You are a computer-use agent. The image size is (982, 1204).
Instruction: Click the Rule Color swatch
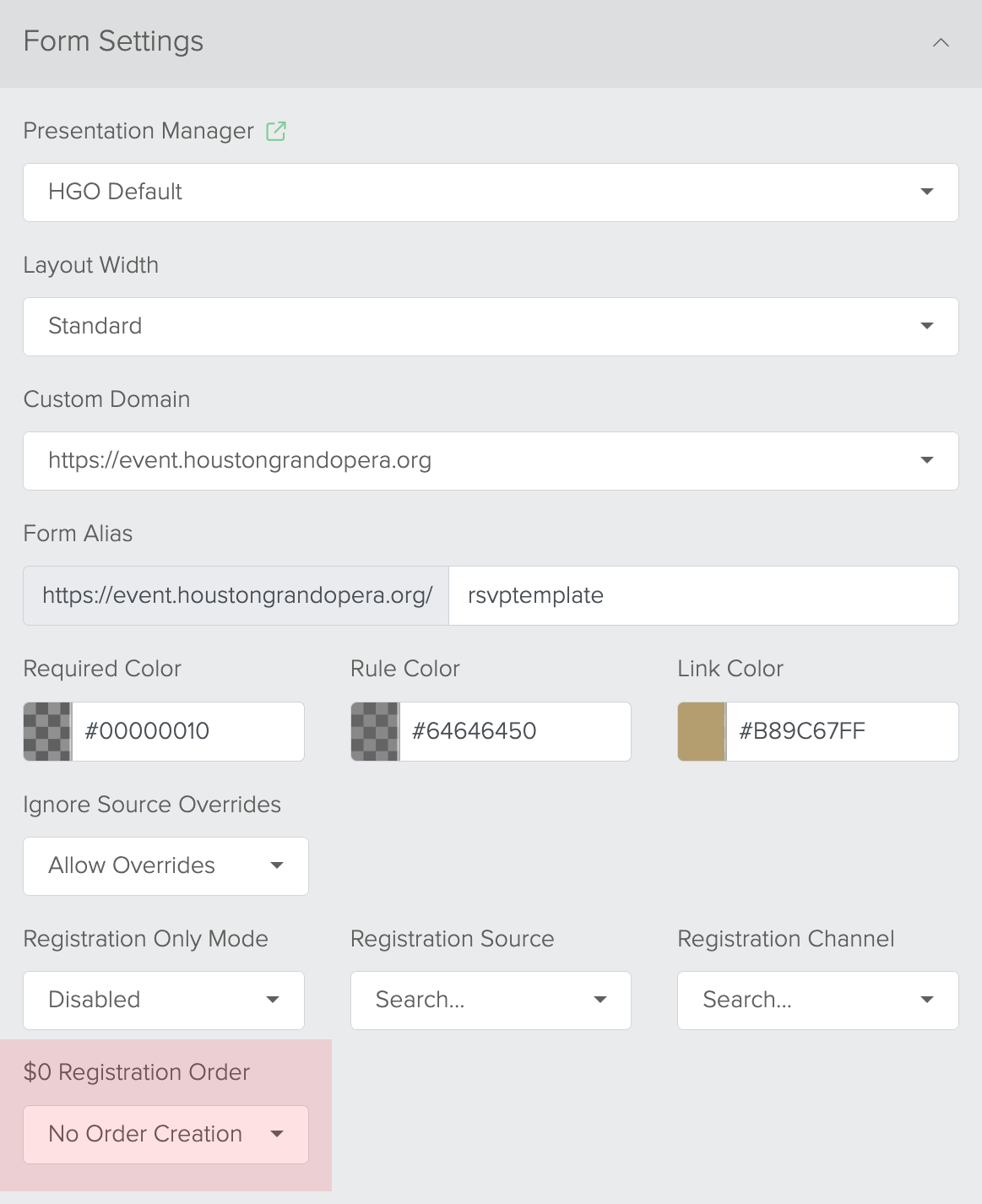click(375, 731)
